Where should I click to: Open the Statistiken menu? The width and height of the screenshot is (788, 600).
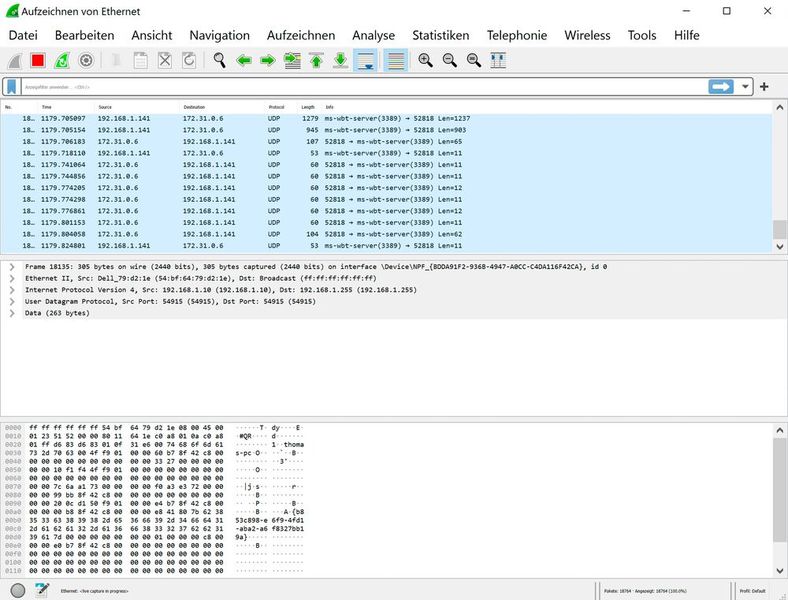(441, 35)
